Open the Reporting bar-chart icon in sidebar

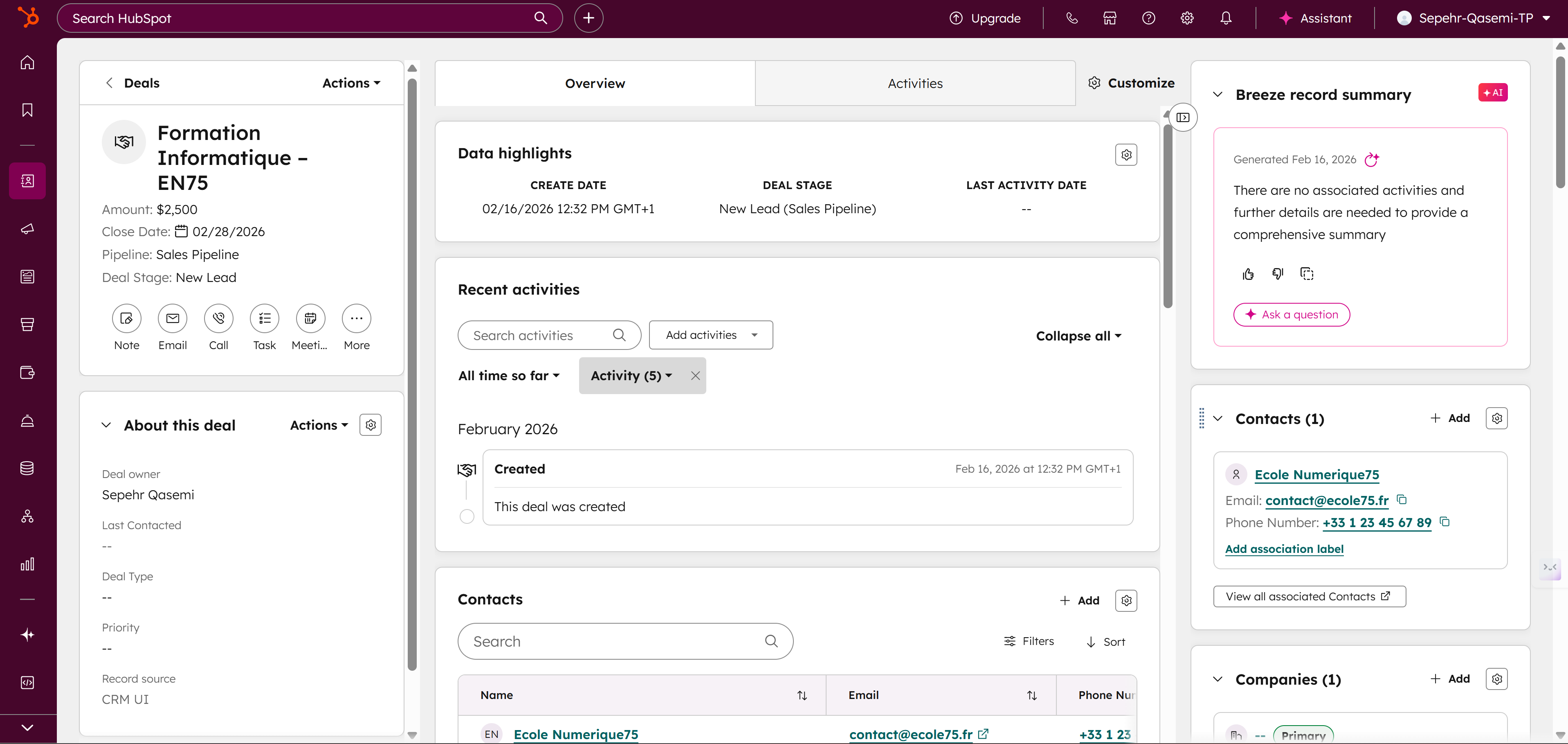pyautogui.click(x=27, y=564)
